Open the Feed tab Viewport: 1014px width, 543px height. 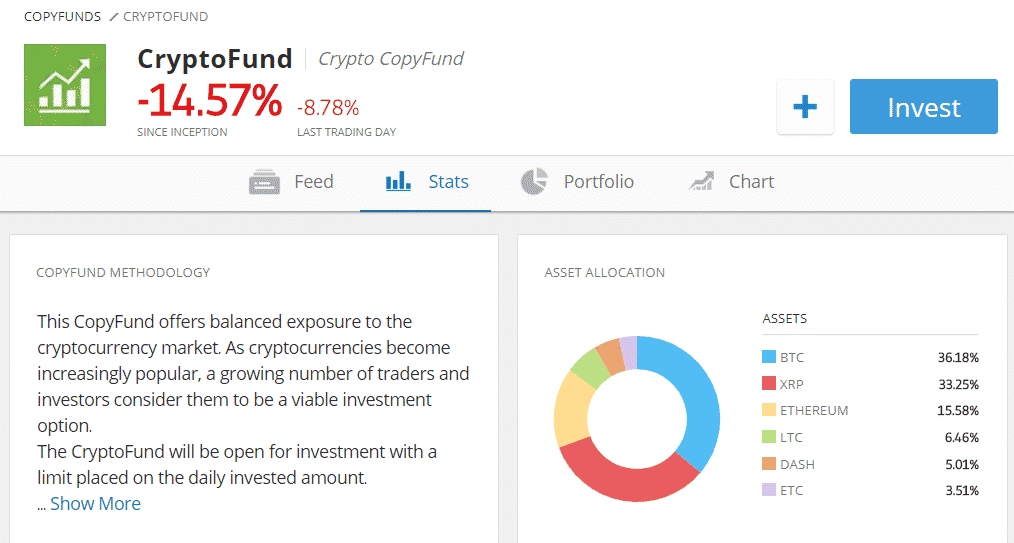313,182
